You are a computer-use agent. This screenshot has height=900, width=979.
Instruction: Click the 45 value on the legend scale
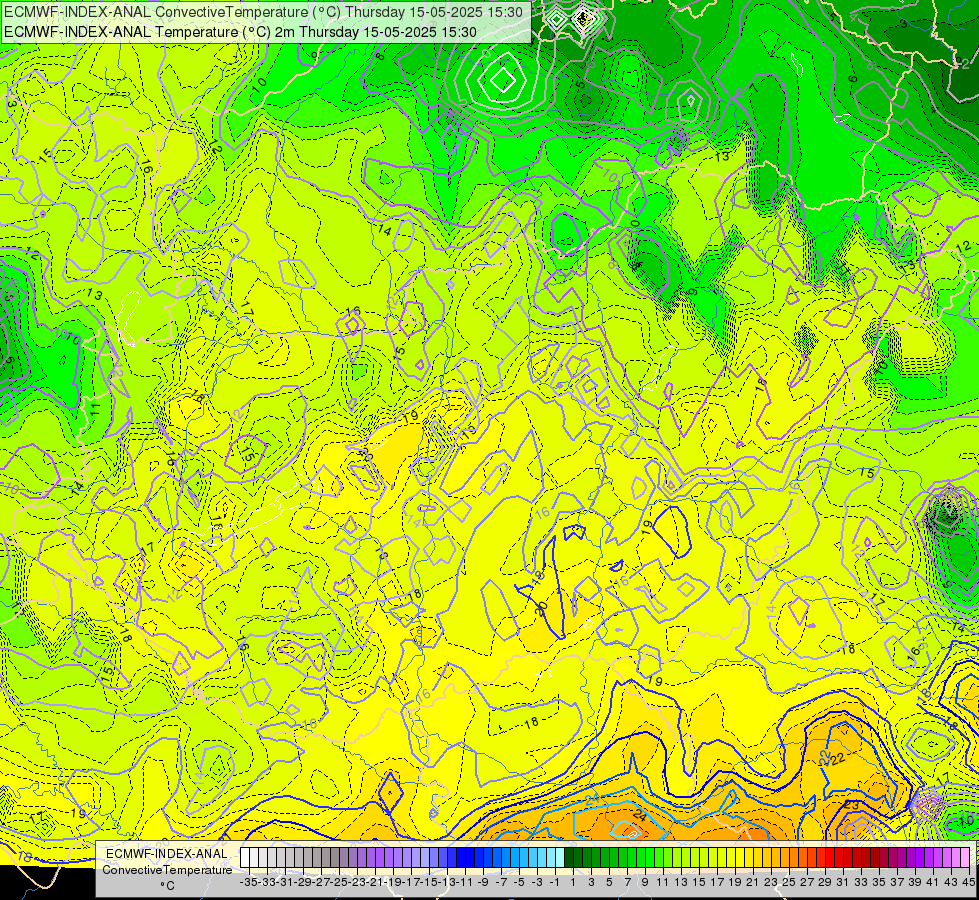tap(968, 882)
